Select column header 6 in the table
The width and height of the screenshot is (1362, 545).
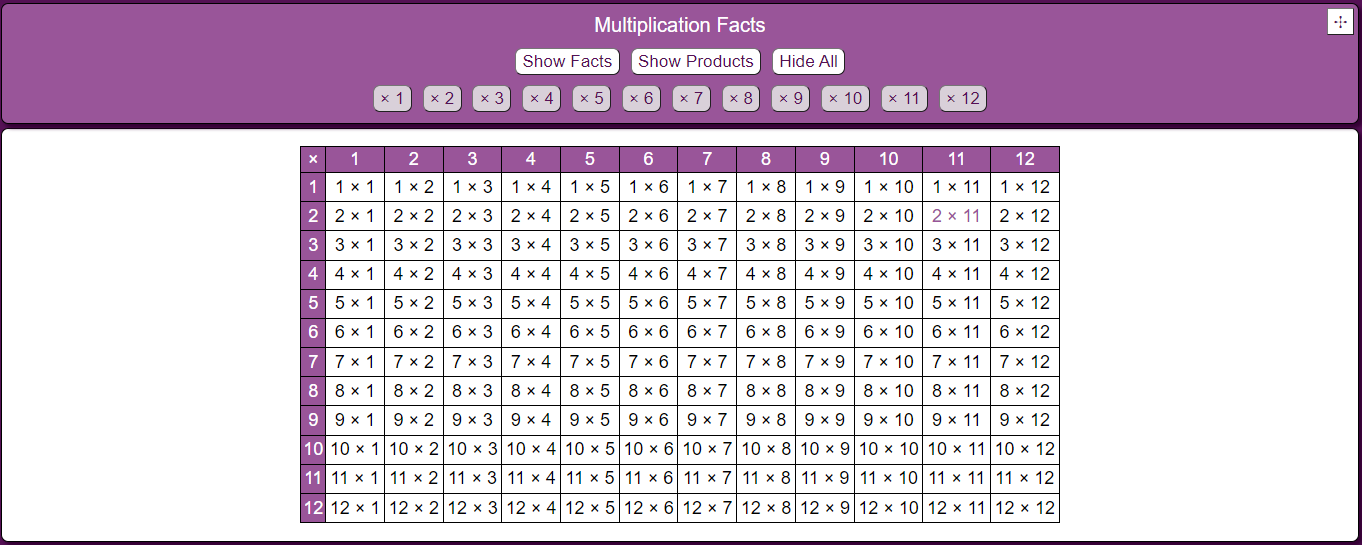pyautogui.click(x=648, y=159)
